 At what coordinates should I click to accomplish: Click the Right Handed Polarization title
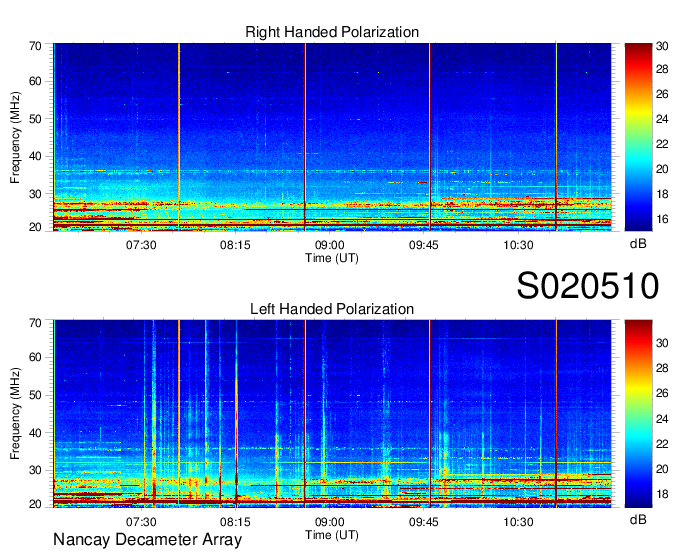332,32
